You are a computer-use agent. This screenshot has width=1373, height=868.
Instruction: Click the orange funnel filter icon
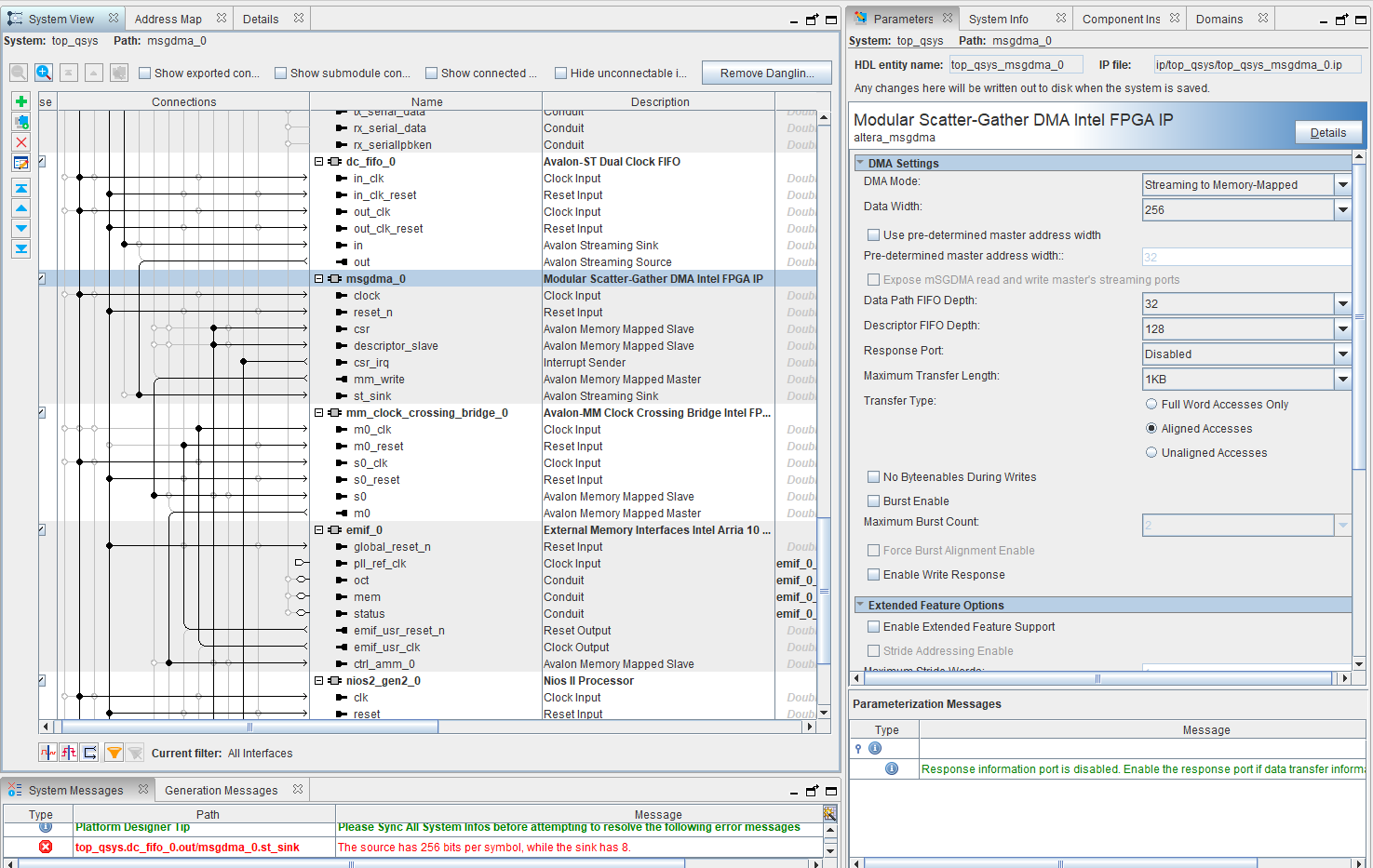click(x=114, y=753)
